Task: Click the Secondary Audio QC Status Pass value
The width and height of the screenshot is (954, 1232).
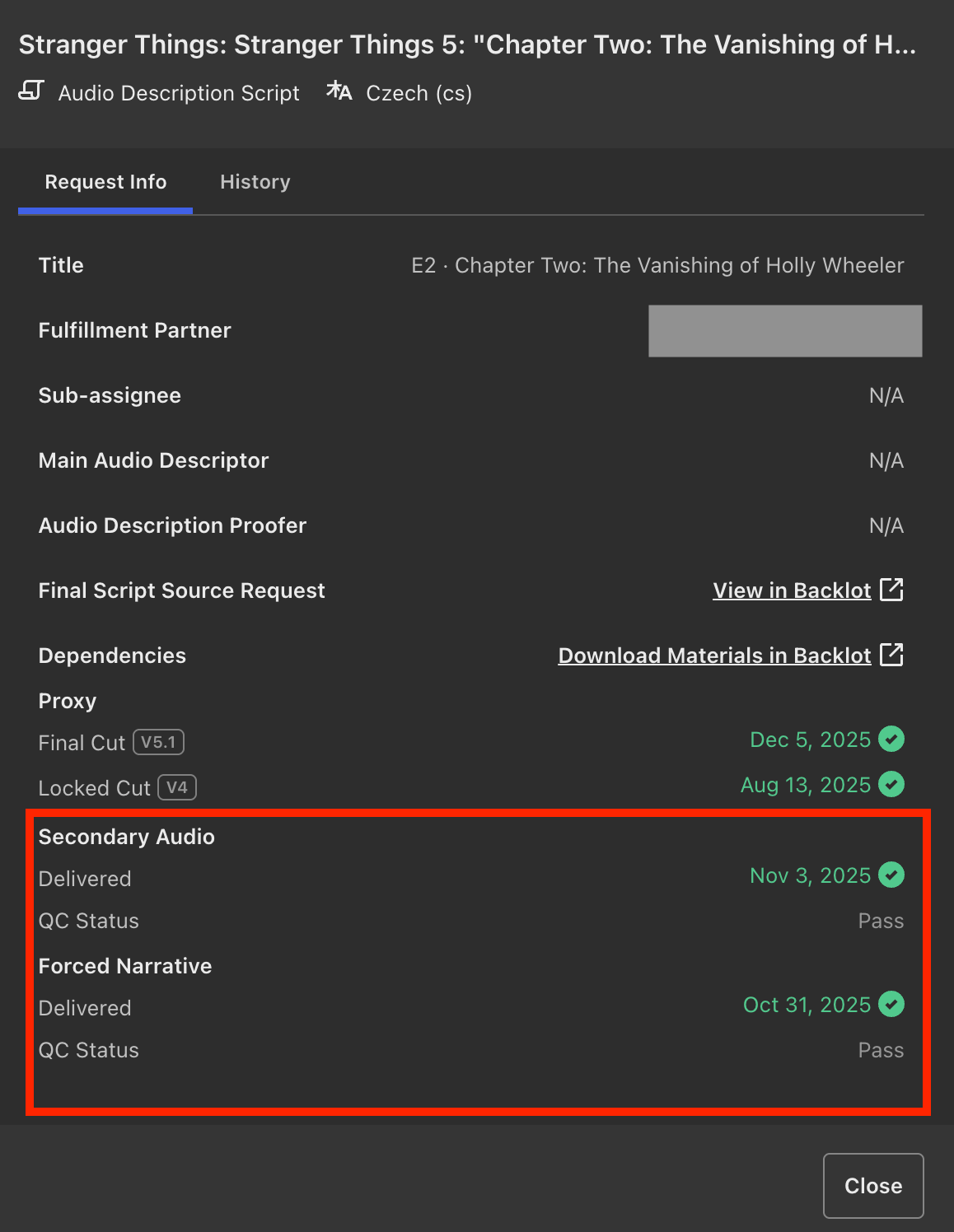Action: [880, 921]
